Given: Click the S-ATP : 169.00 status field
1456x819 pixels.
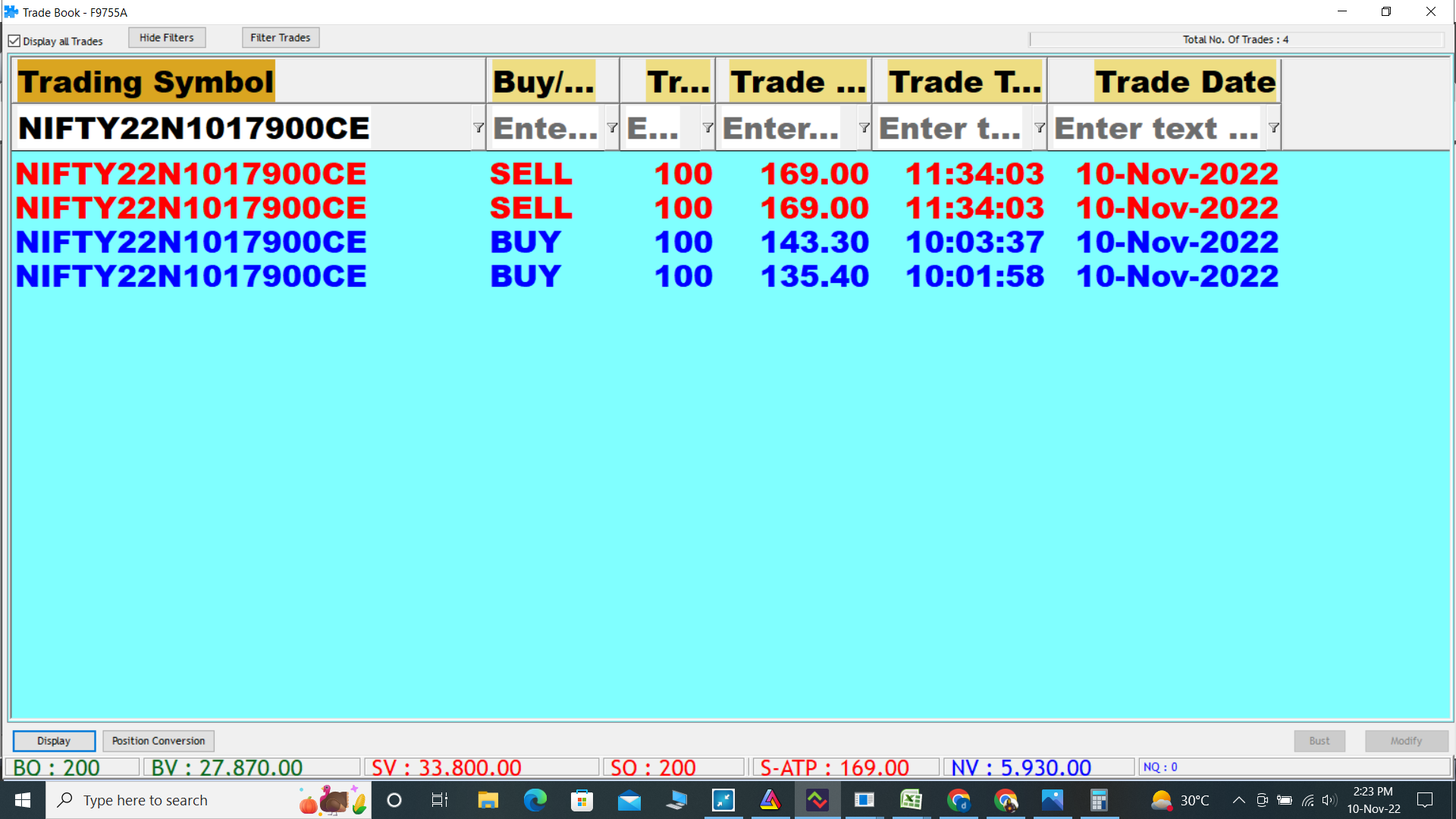Looking at the screenshot, I should coord(846,767).
